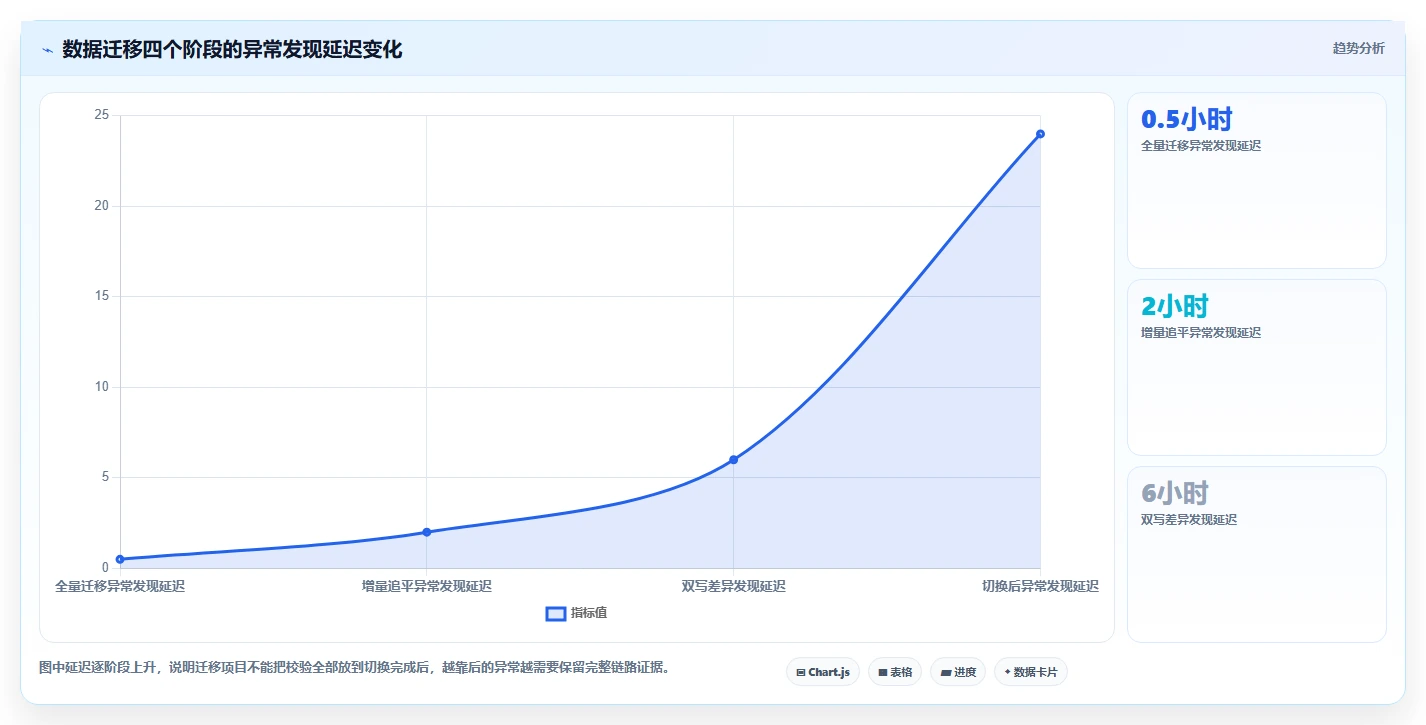
Task: Select the Chart.js tag
Action: (x=823, y=672)
